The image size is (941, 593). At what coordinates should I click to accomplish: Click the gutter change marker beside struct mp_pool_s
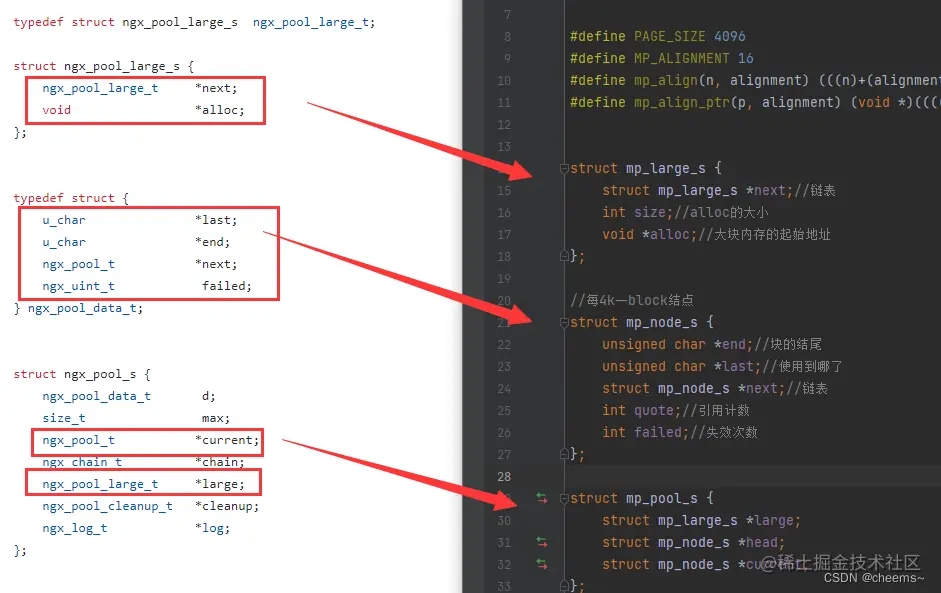click(x=542, y=498)
